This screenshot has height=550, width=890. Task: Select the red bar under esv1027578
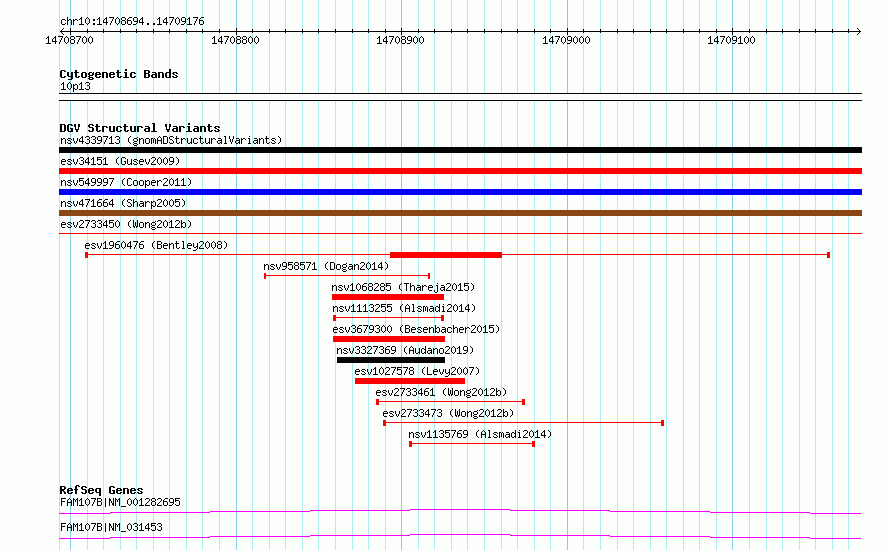point(410,381)
